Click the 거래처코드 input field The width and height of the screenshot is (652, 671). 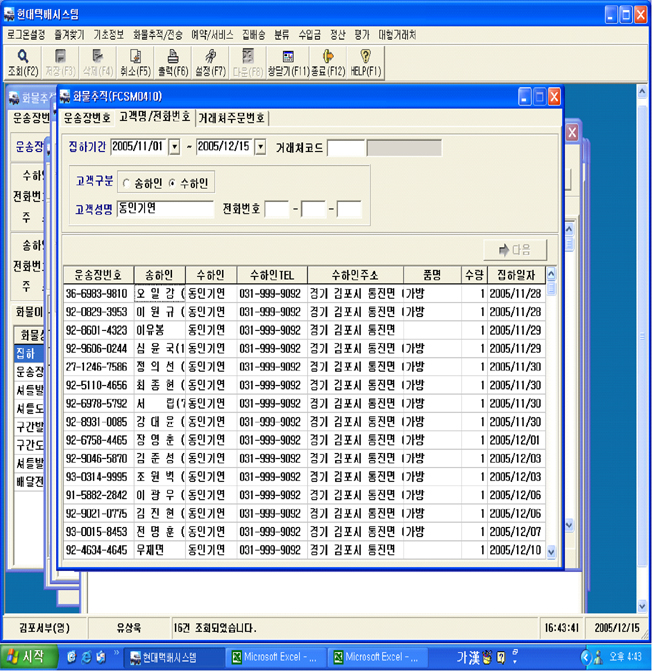tap(346, 148)
